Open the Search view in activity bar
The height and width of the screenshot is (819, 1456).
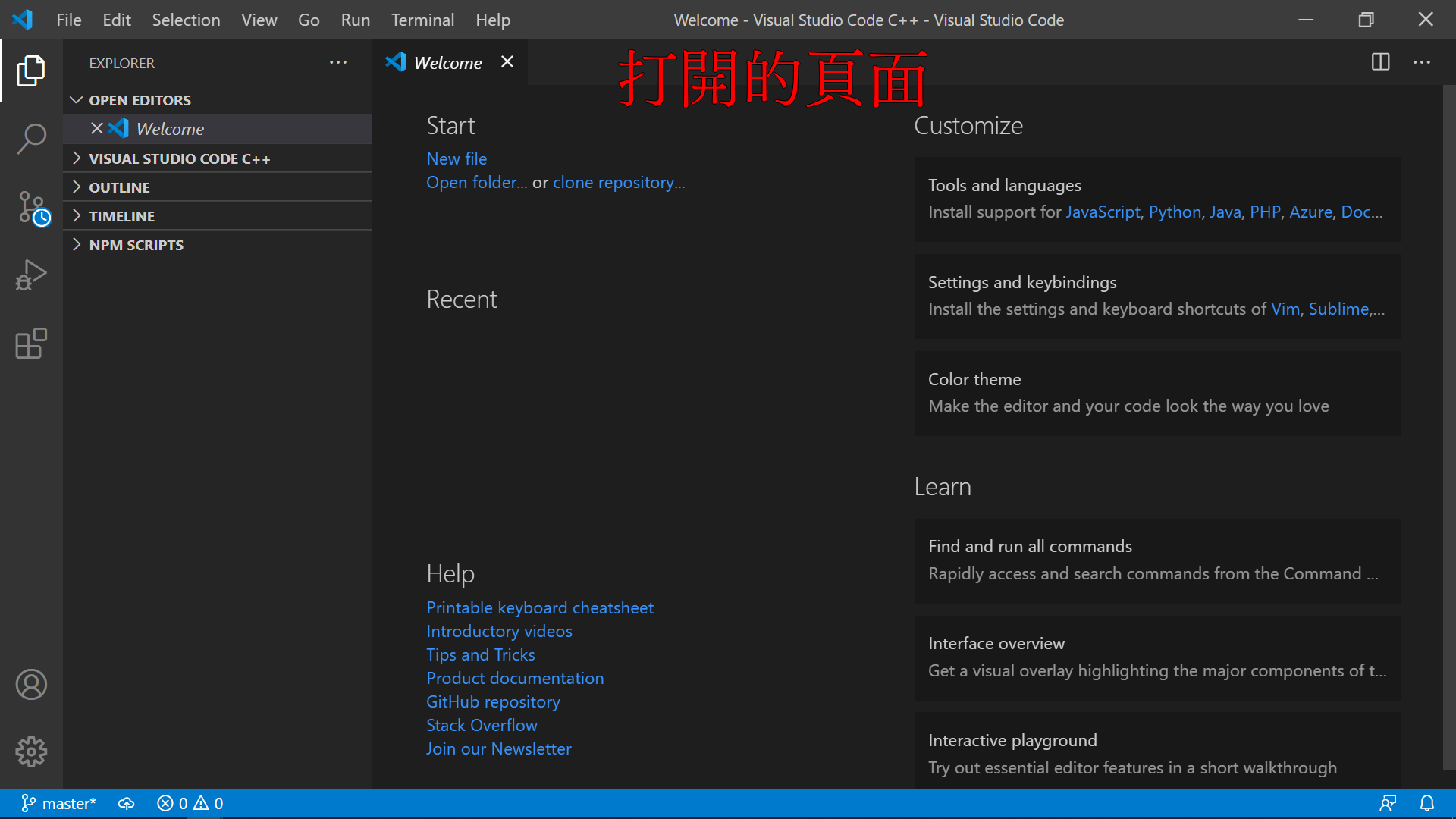point(31,139)
